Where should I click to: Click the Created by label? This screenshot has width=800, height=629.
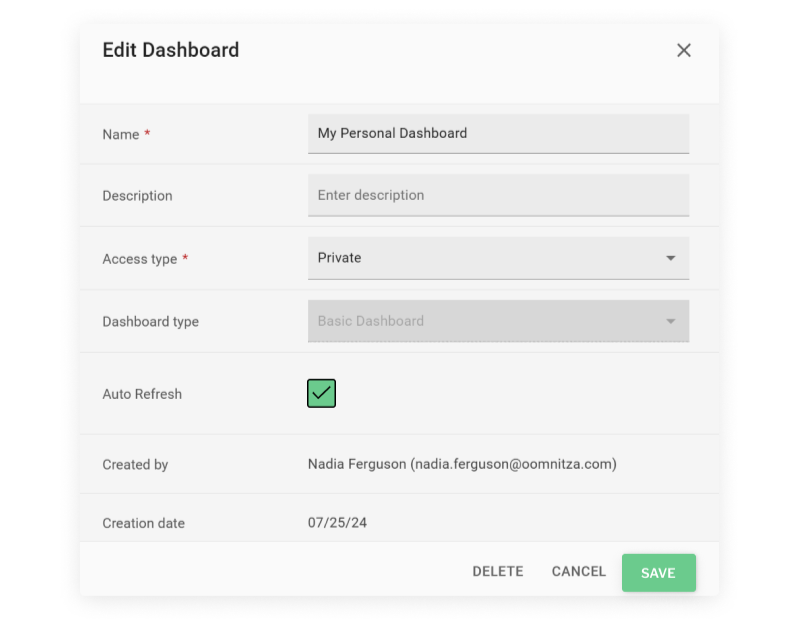click(135, 465)
